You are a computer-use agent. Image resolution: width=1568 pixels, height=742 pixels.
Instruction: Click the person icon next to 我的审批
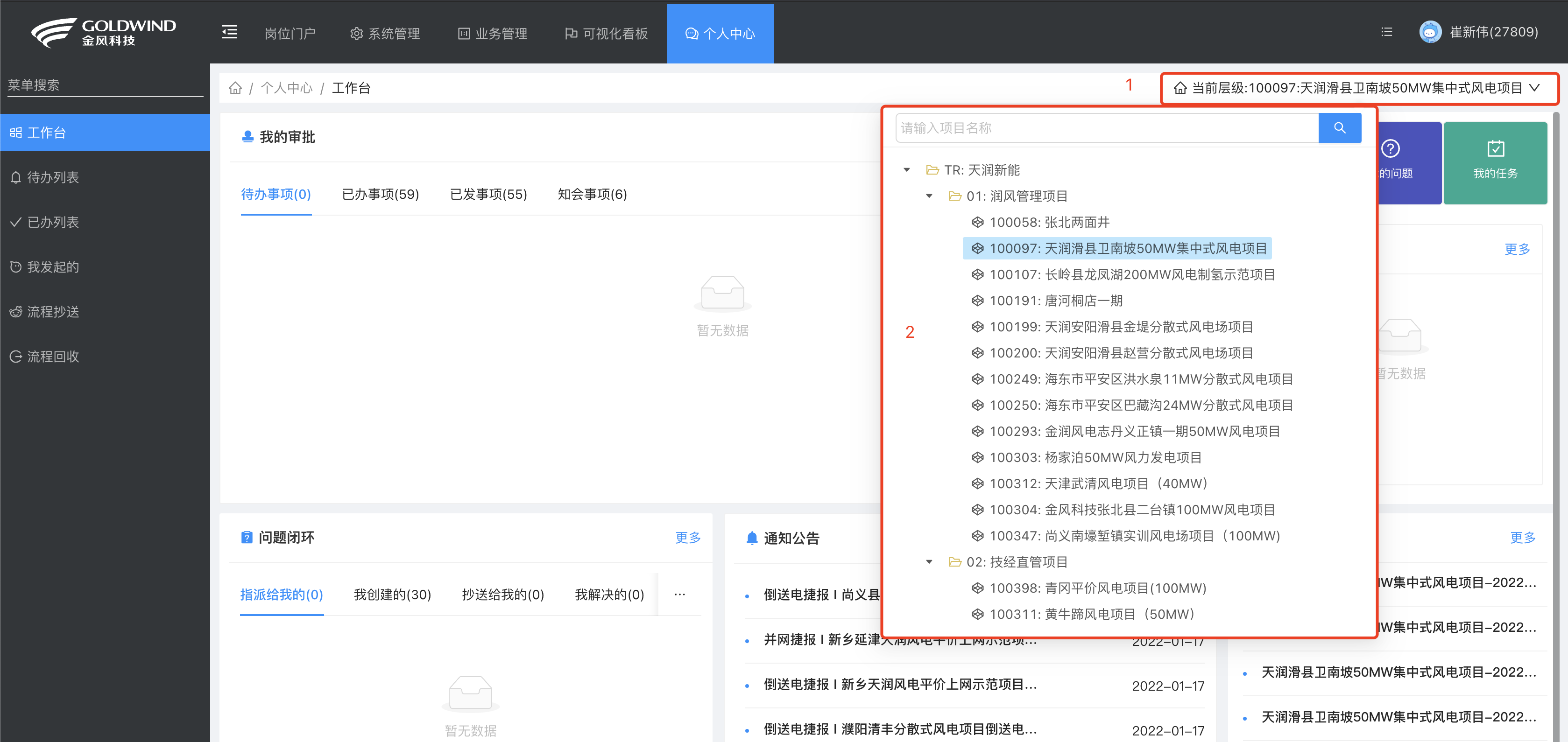247,137
